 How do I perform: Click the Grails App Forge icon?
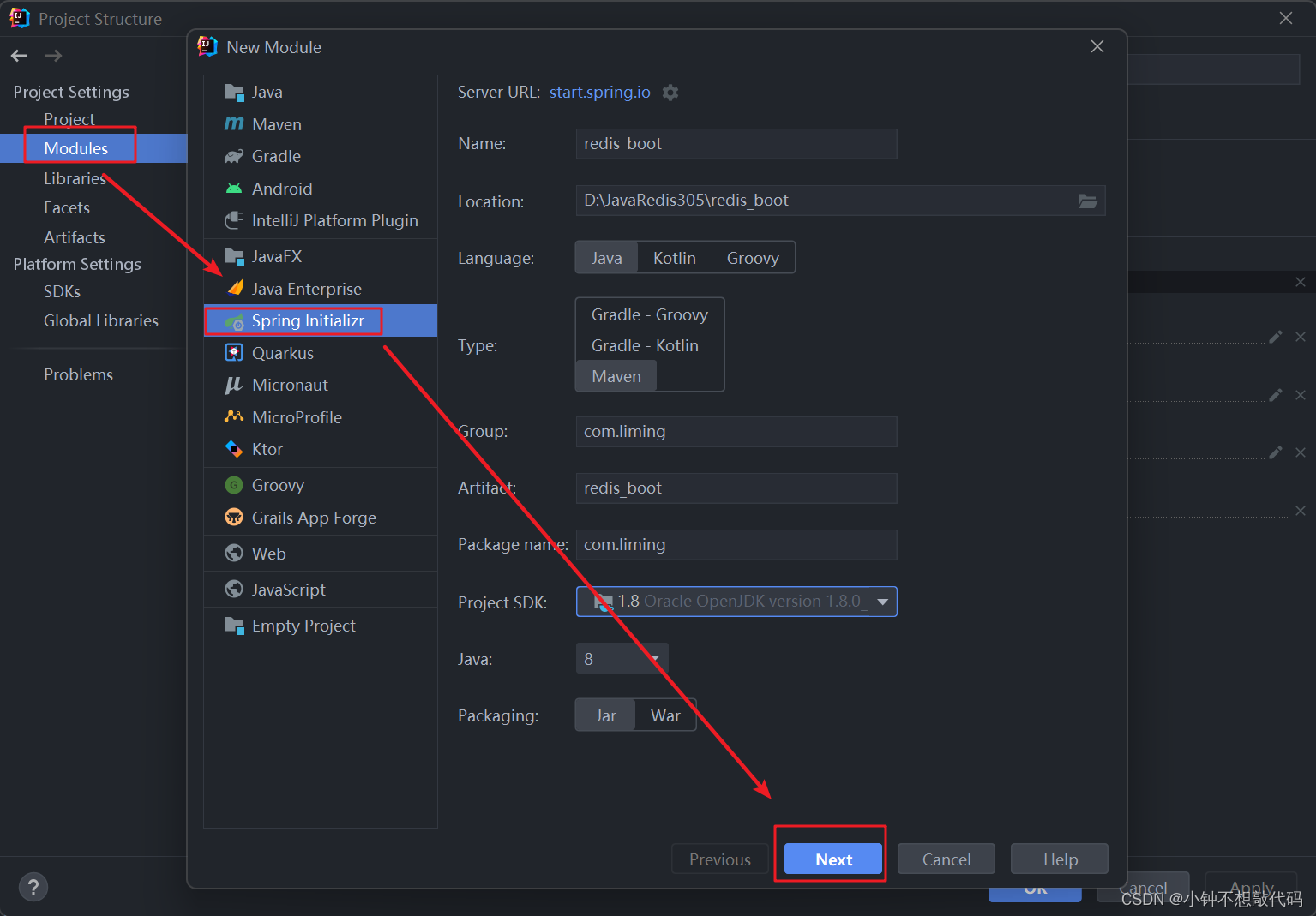coord(234,518)
